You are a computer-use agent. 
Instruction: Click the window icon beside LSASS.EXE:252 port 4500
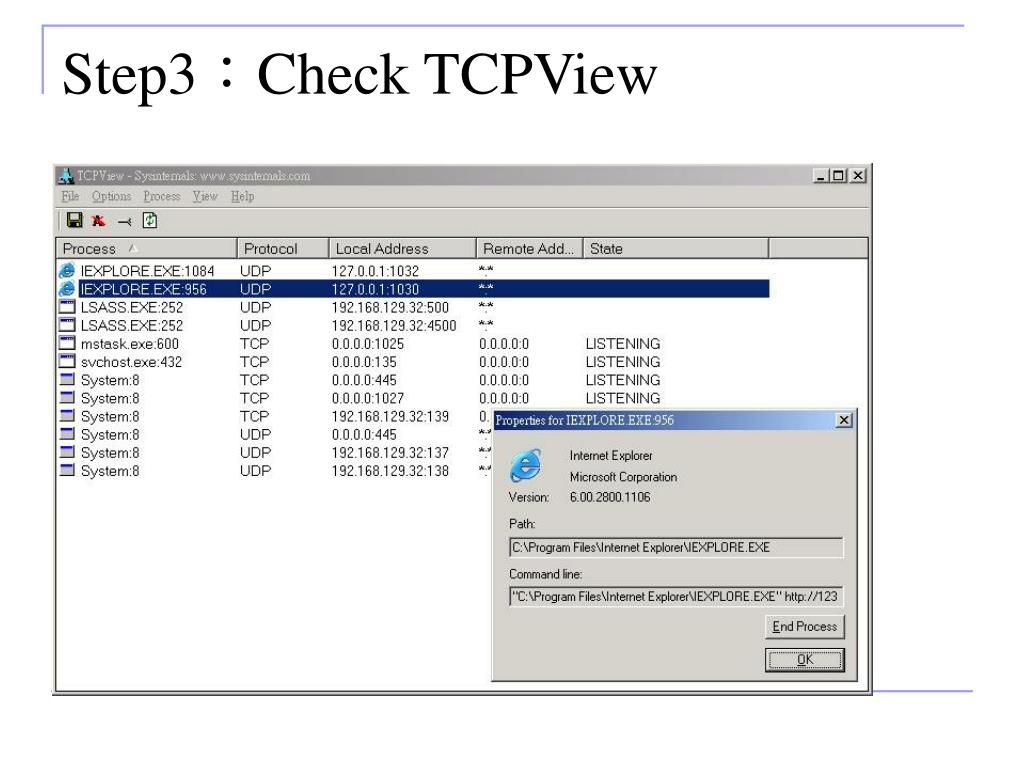point(67,325)
